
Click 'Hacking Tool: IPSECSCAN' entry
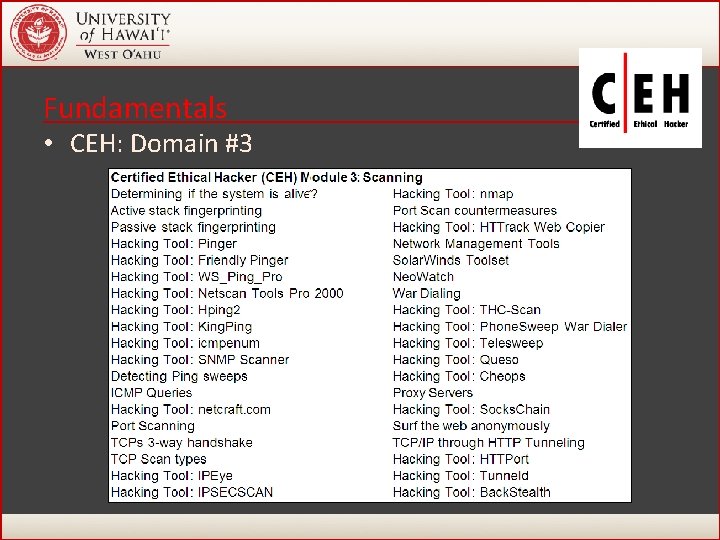pos(192,492)
